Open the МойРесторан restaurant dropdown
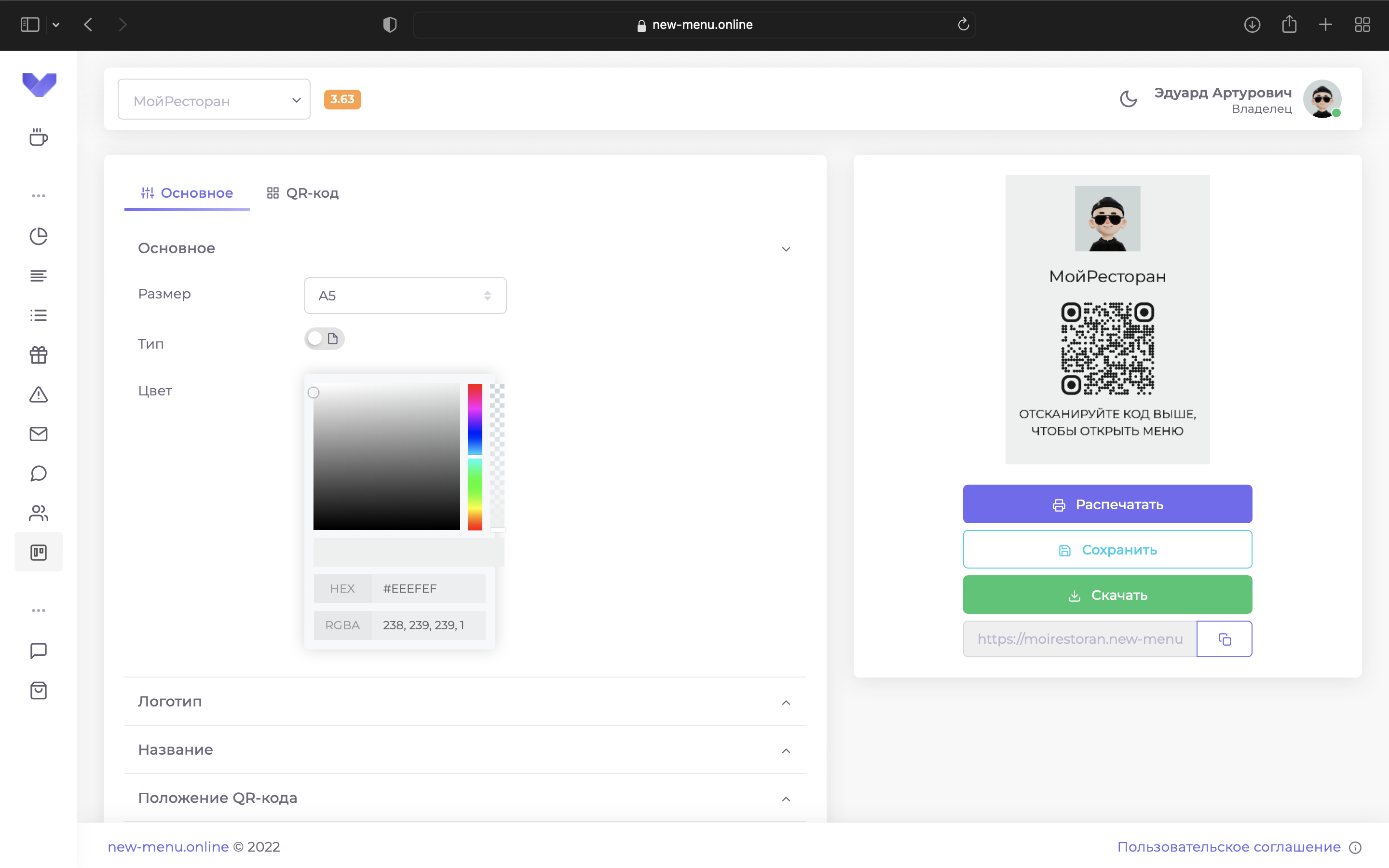The image size is (1389, 868). coord(214,99)
